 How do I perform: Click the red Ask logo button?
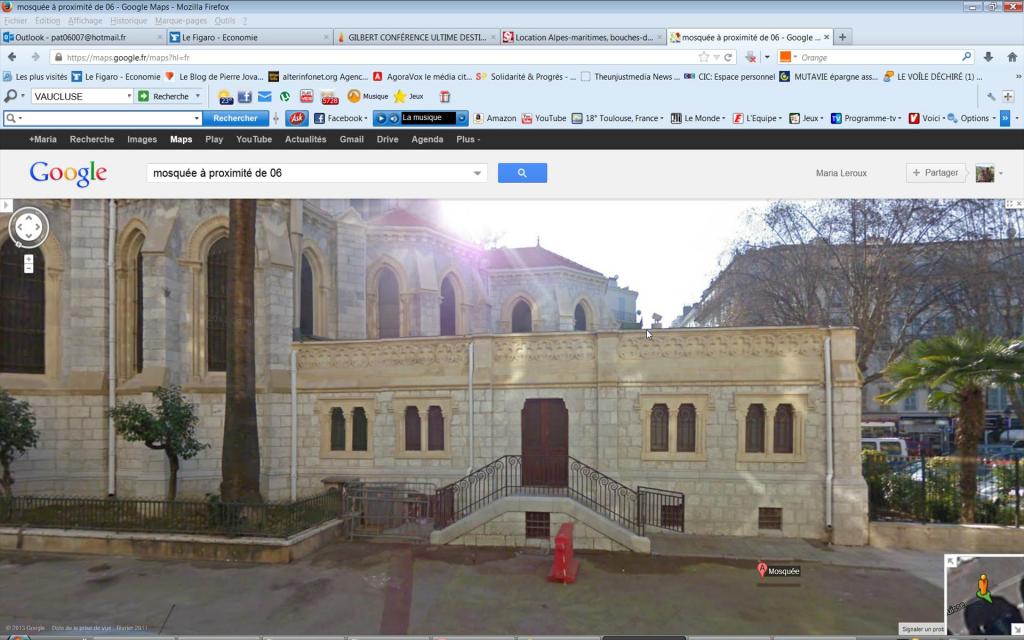(x=297, y=118)
